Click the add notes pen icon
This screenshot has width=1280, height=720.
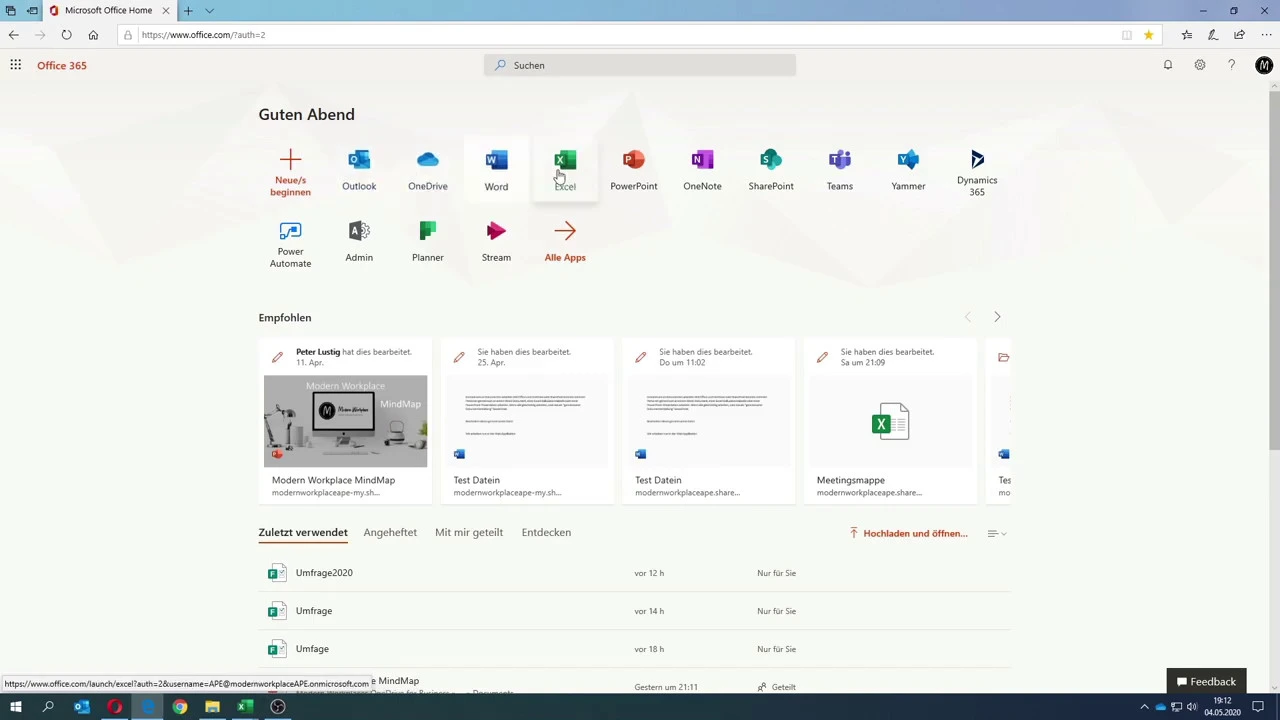click(1212, 35)
